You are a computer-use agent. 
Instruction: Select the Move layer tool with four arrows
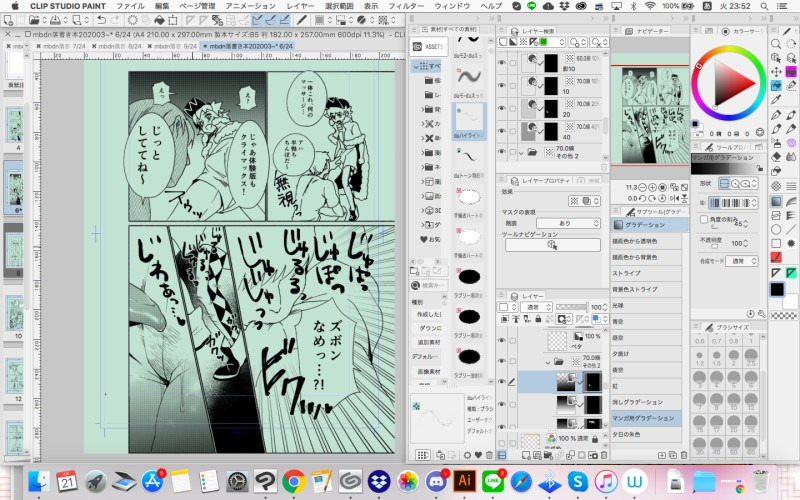pos(776,72)
